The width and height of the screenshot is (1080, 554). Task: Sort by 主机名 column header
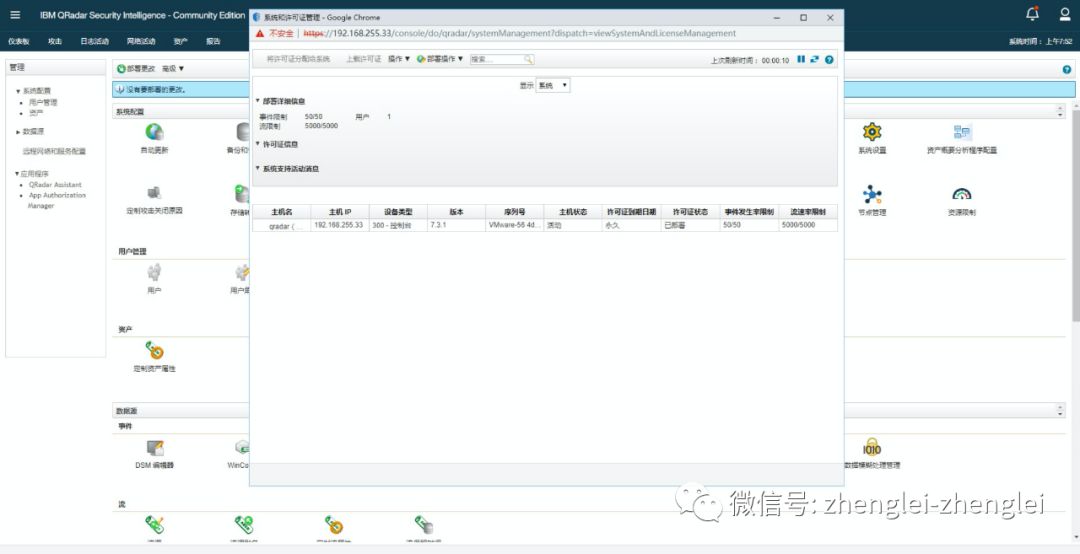[x=282, y=212]
